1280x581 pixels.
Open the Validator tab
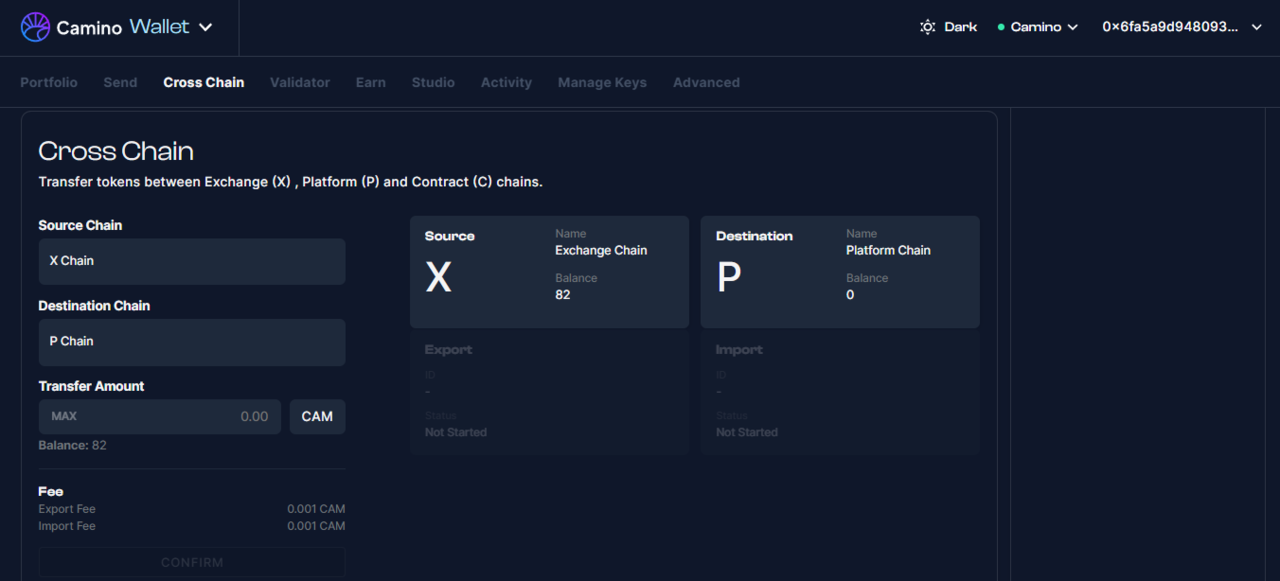click(x=300, y=82)
